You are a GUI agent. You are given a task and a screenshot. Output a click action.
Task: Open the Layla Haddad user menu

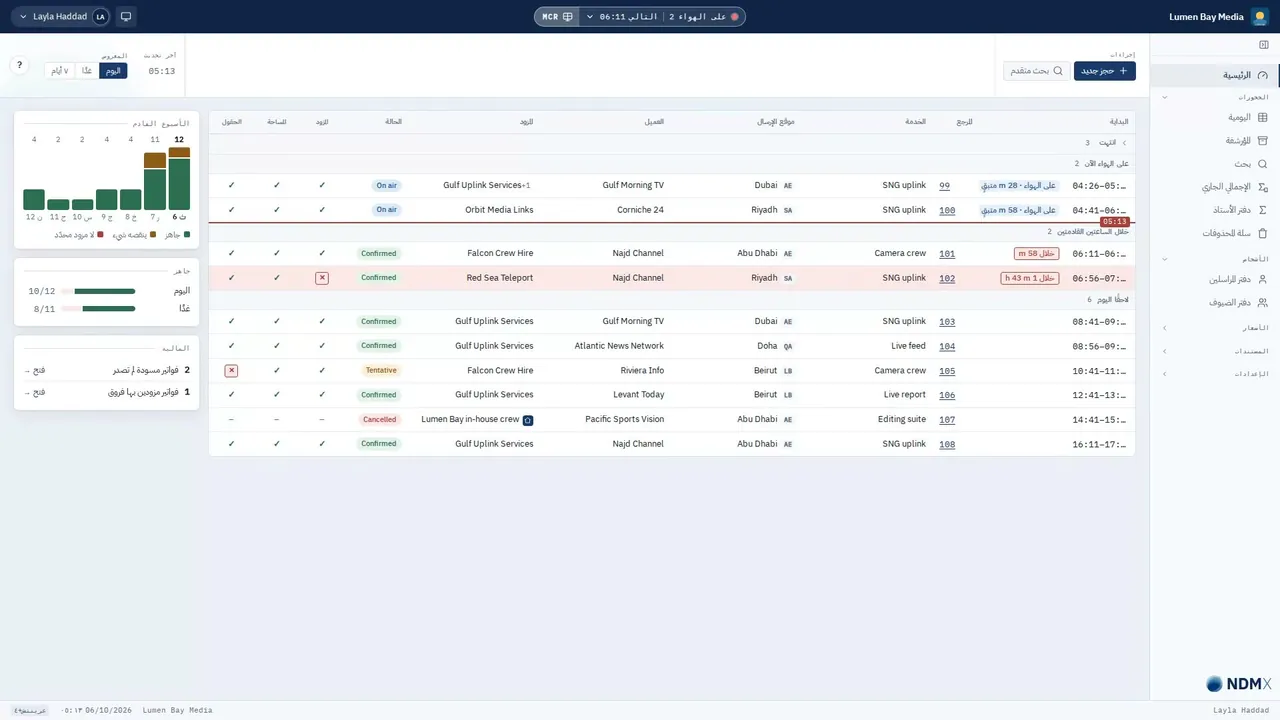(61, 17)
